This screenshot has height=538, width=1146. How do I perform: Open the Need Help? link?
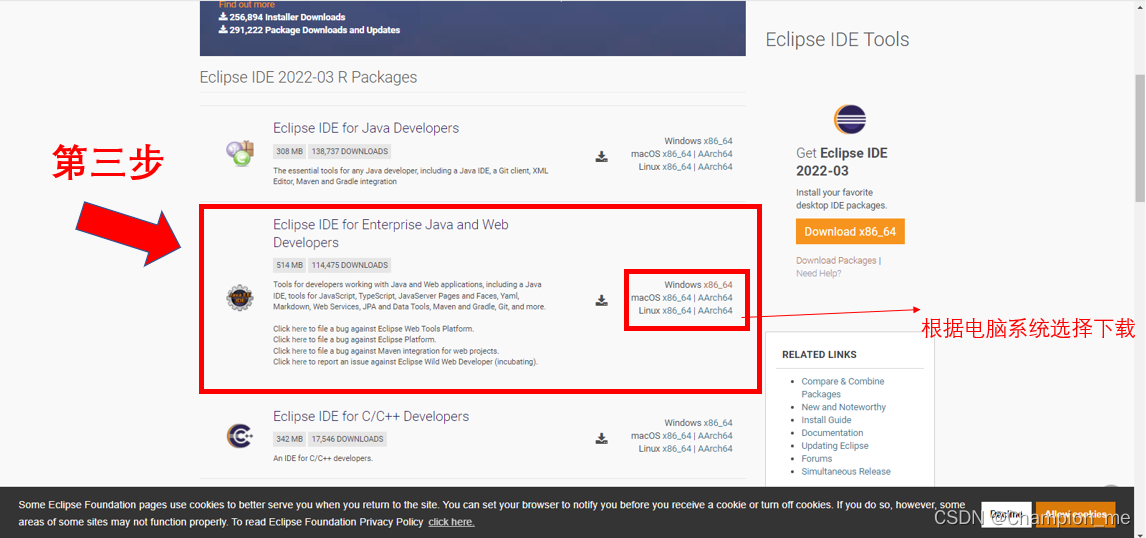point(819,273)
